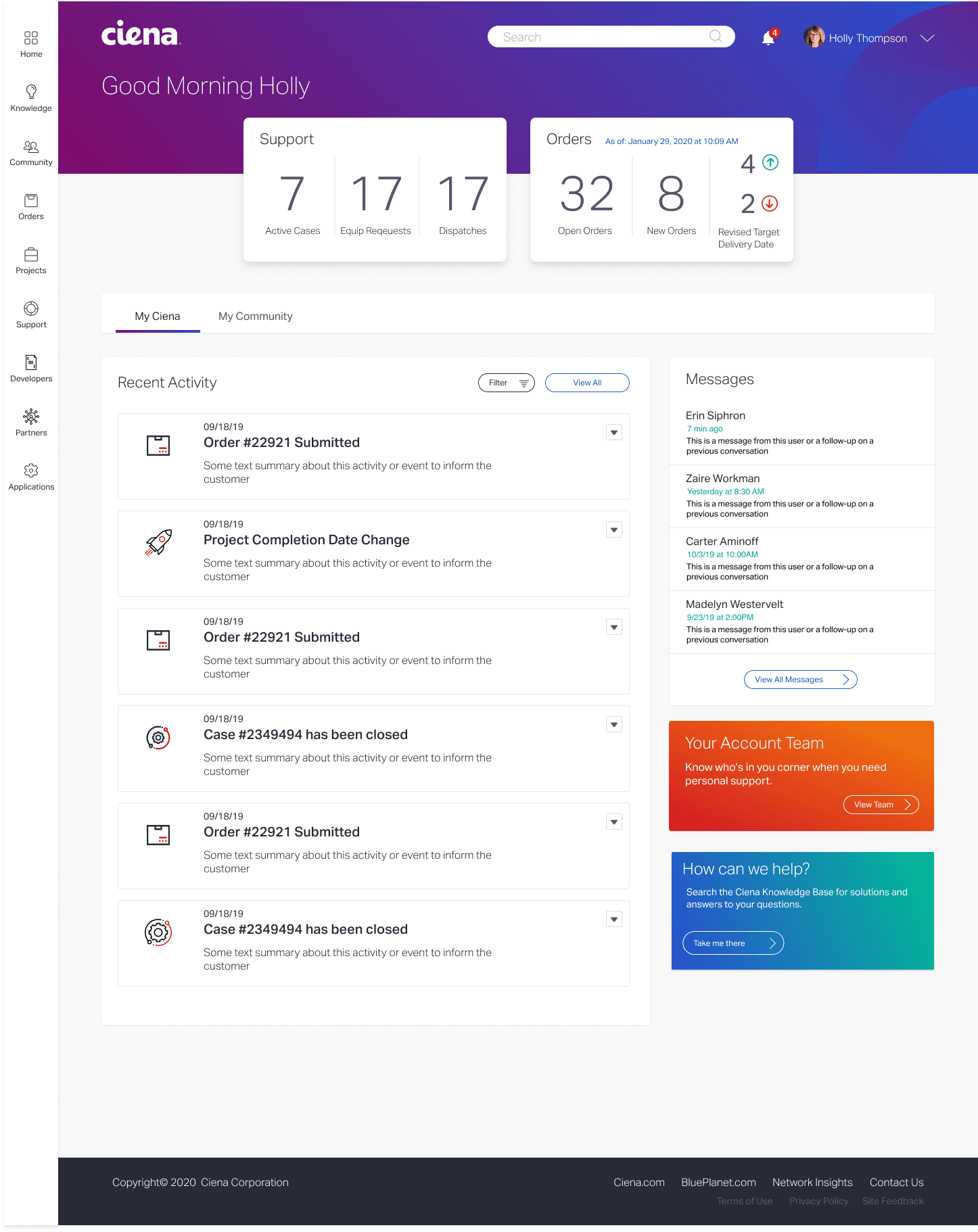Open Project Completion Date Change title
The image size is (978, 1232).
click(306, 540)
